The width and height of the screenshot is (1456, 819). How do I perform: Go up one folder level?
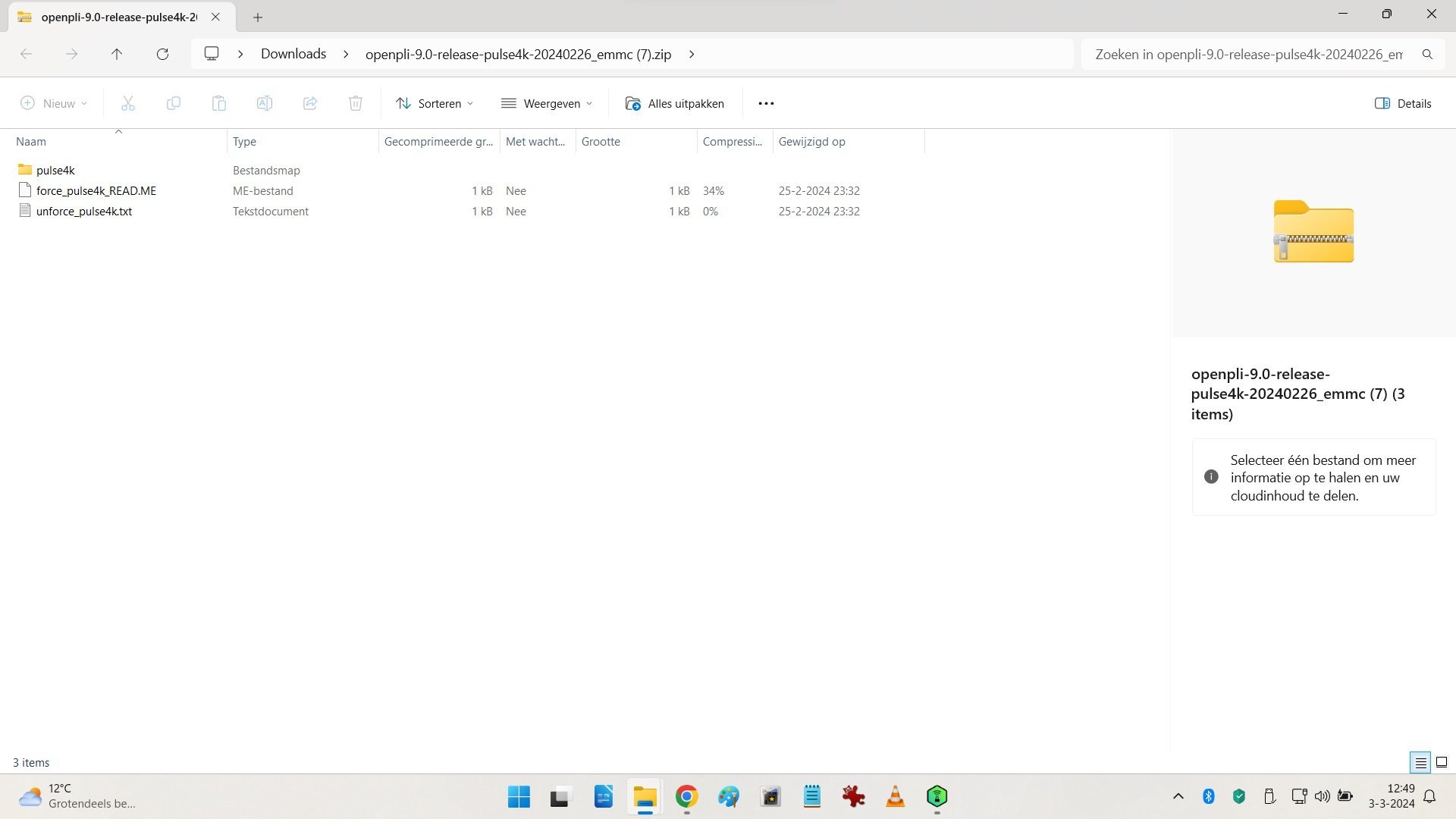(117, 54)
